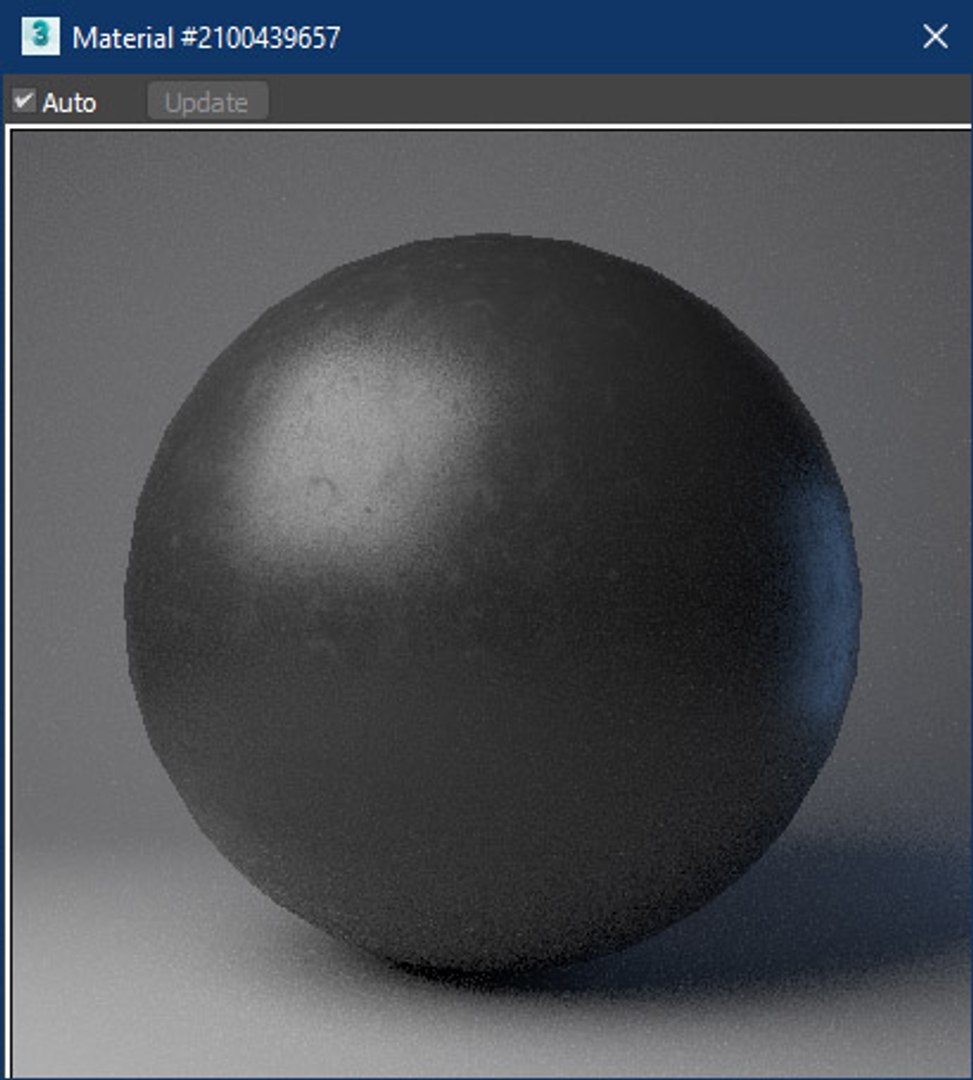
Task: Click the empty title bar area
Action: [627, 37]
